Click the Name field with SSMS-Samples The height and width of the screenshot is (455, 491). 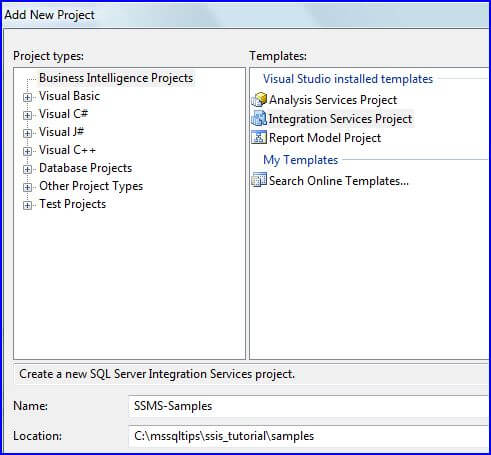pyautogui.click(x=309, y=406)
